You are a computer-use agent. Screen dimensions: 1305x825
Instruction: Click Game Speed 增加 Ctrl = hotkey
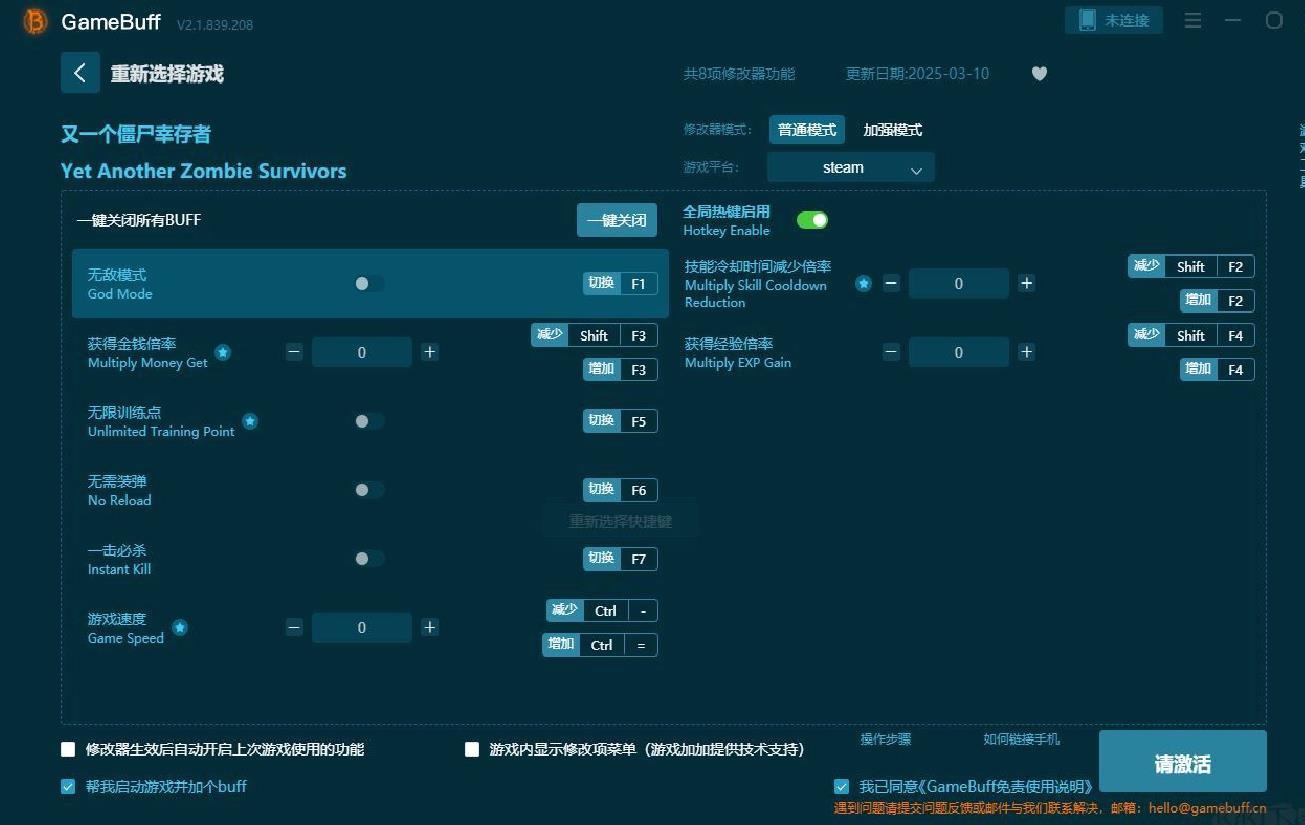tap(600, 645)
